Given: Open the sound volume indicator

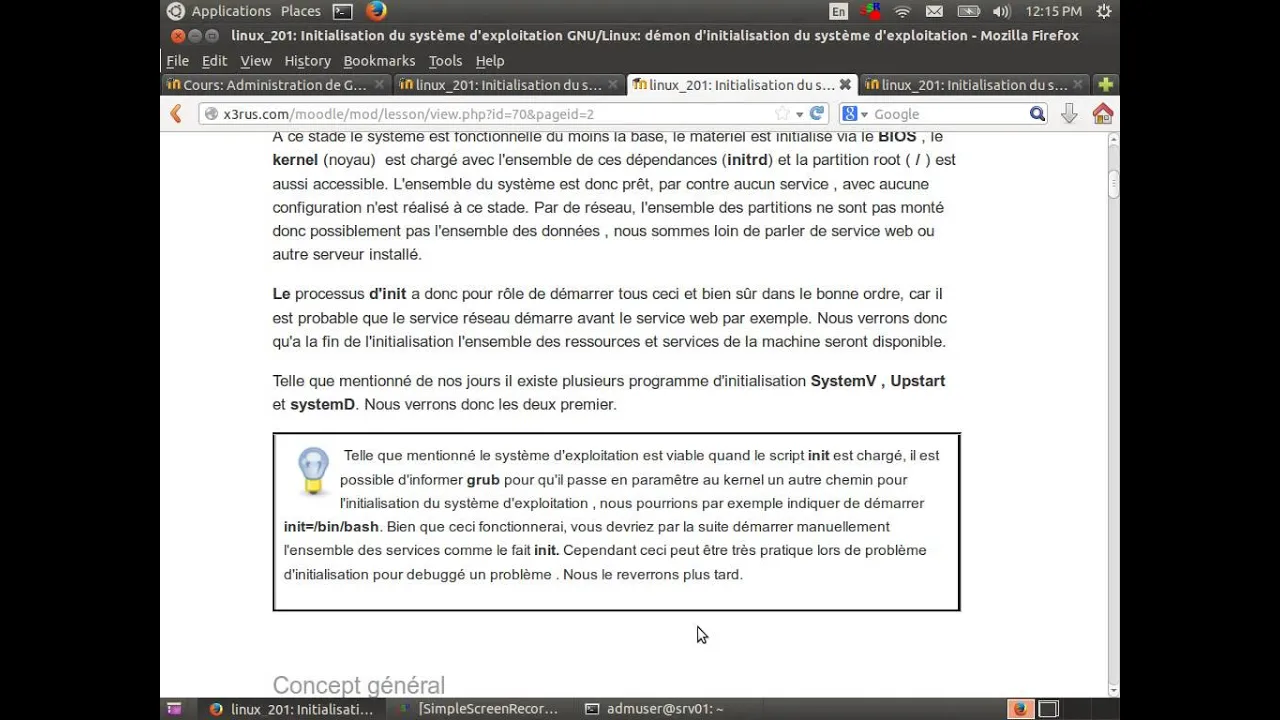Looking at the screenshot, I should [x=1002, y=12].
